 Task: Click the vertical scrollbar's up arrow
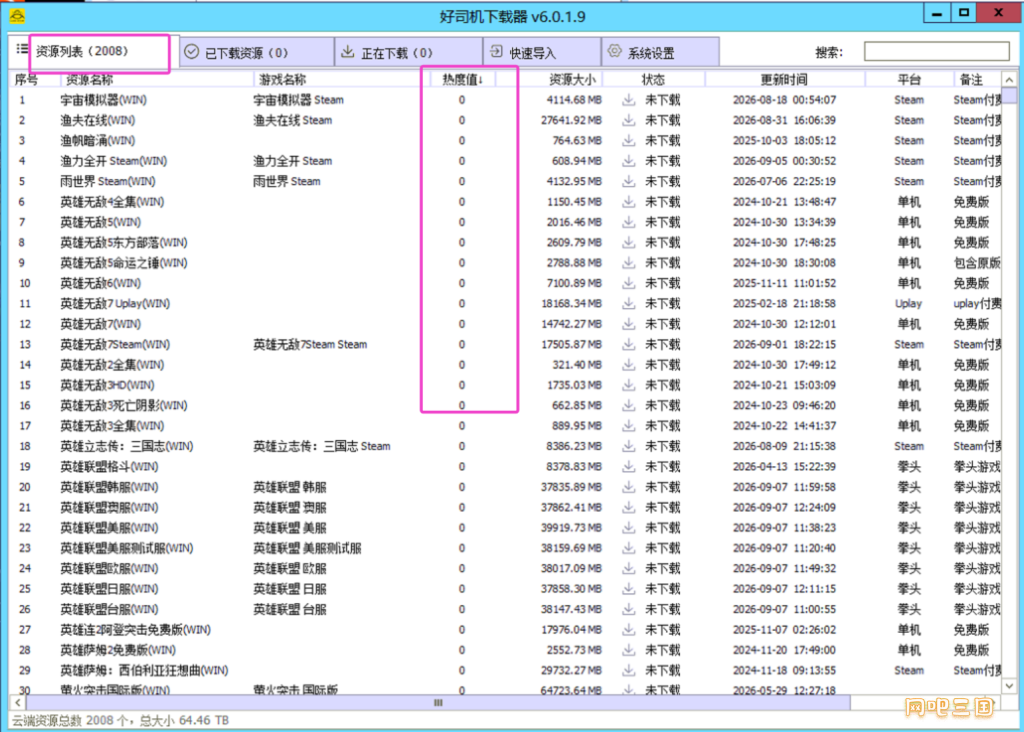1009,80
